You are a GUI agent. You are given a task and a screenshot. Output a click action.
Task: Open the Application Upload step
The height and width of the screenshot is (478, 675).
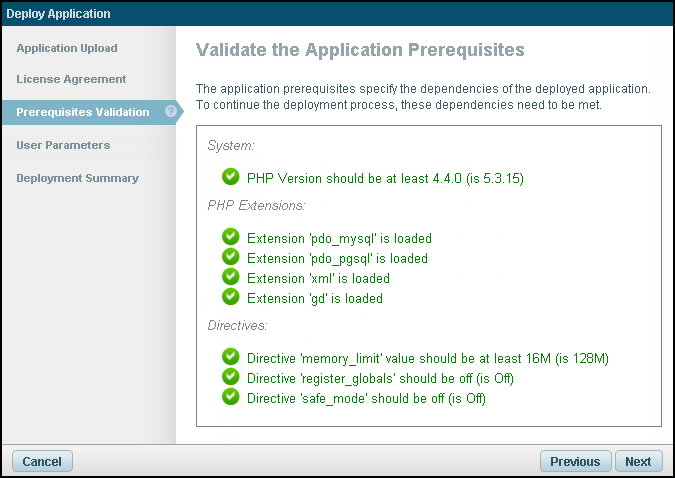[67, 48]
